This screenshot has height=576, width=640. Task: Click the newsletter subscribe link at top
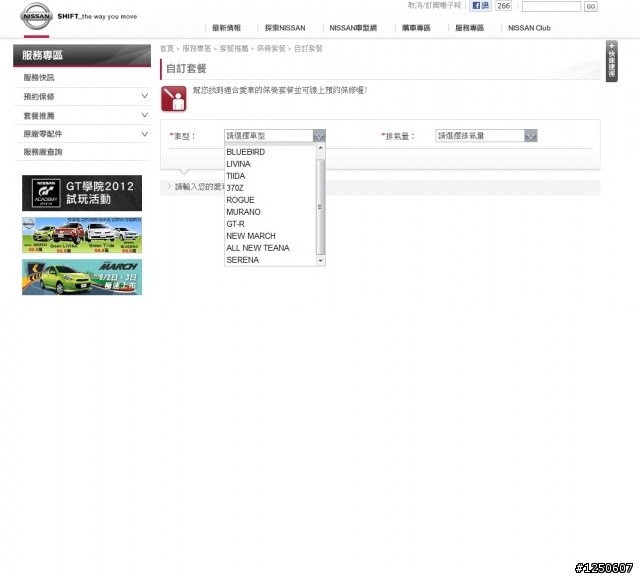coord(434,5)
